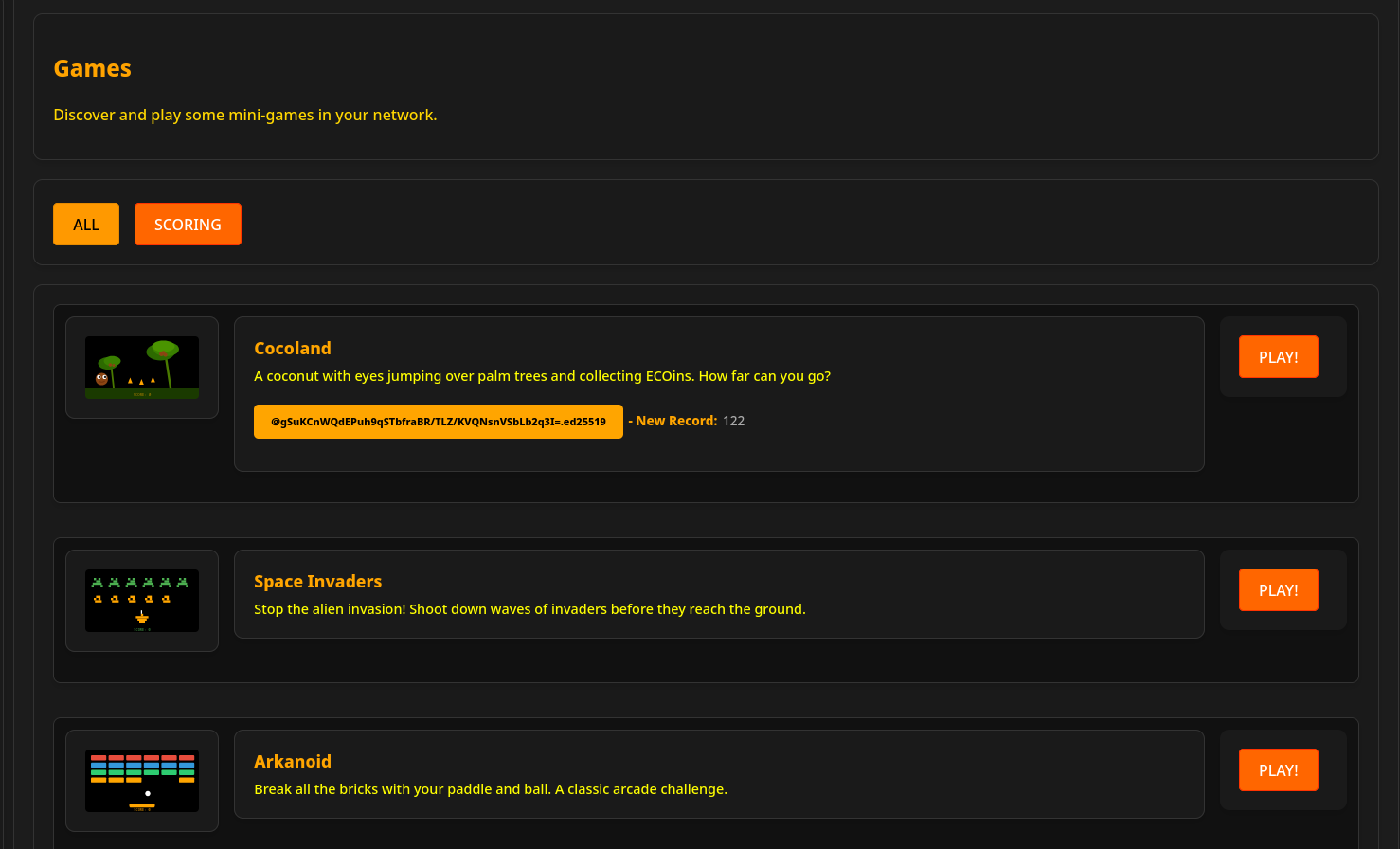
Task: Click the Arkanoid game title
Action: click(x=293, y=761)
